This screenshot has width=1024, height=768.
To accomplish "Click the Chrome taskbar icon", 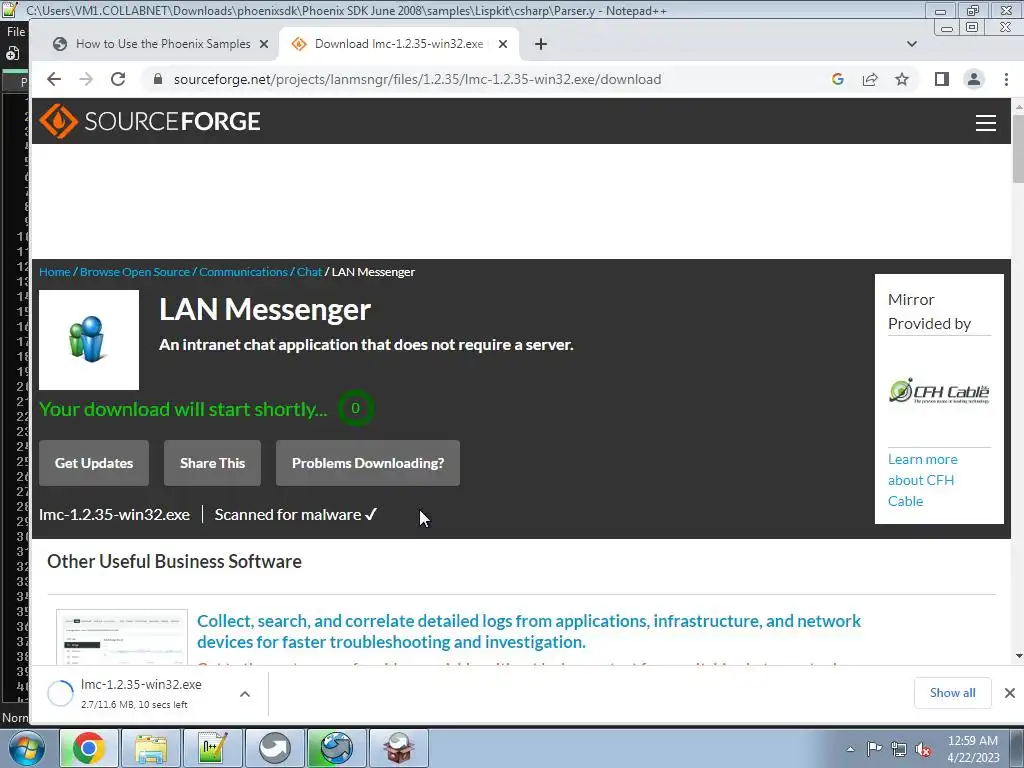I will point(89,748).
